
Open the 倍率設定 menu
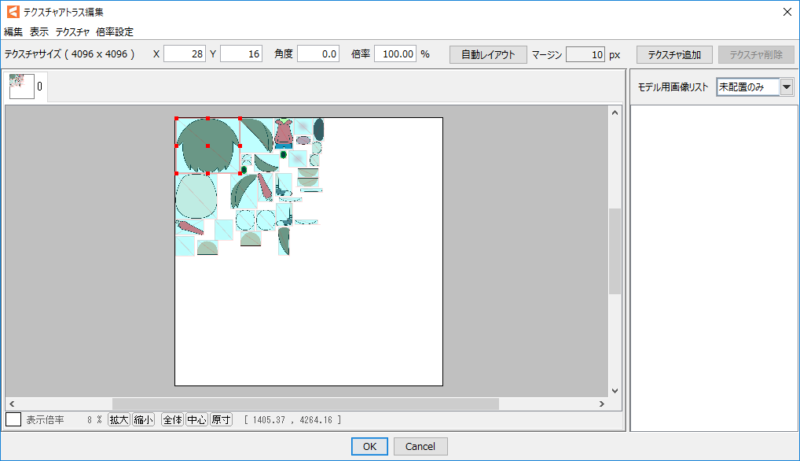[x=115, y=32]
